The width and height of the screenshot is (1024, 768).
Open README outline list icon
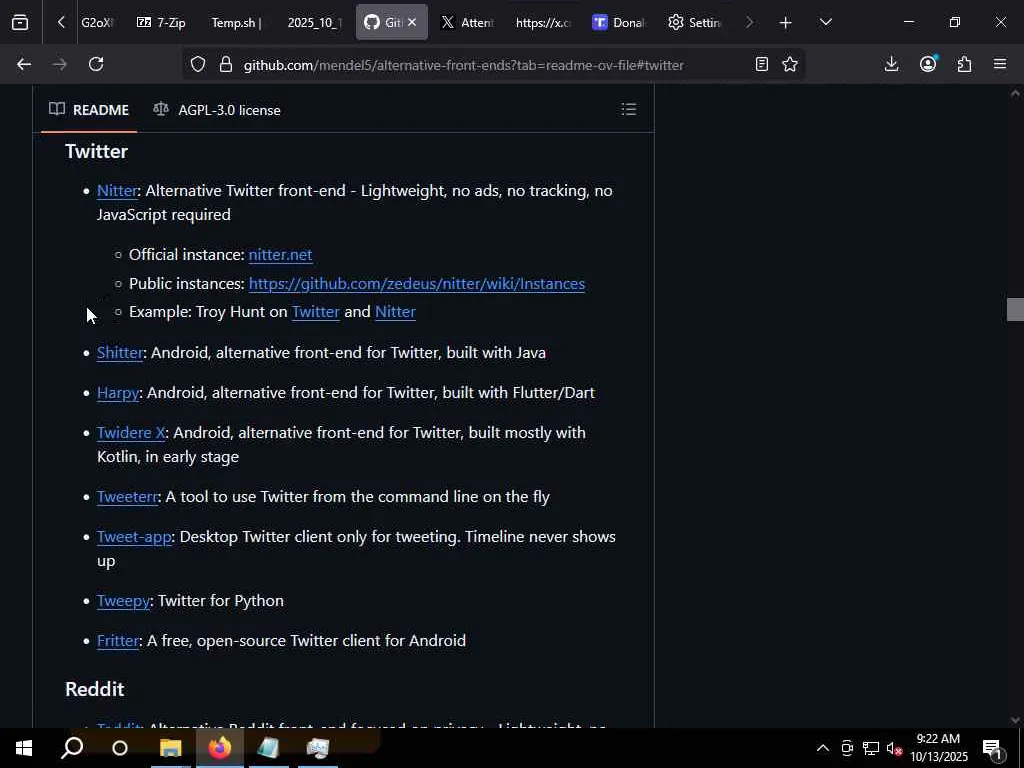click(629, 109)
